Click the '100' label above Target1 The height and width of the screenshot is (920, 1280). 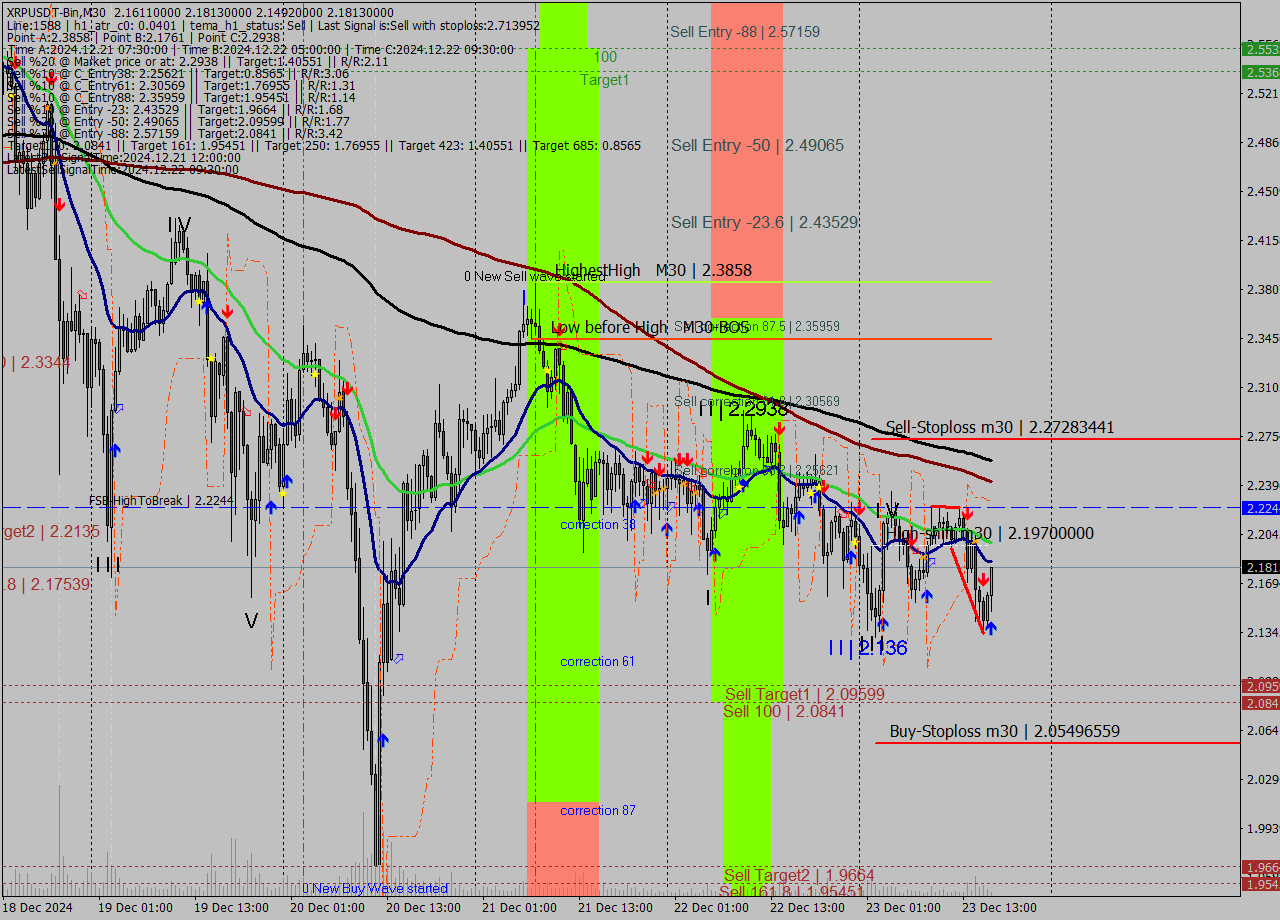tap(605, 57)
